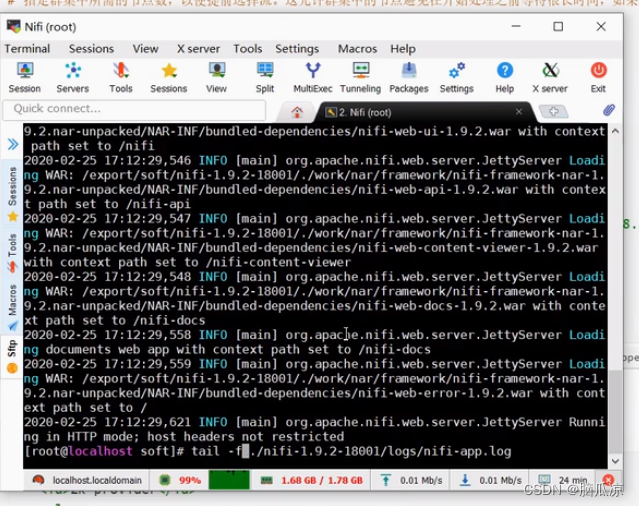Click the paperclip icon beside the tabs
The image size is (639, 506).
point(609,110)
